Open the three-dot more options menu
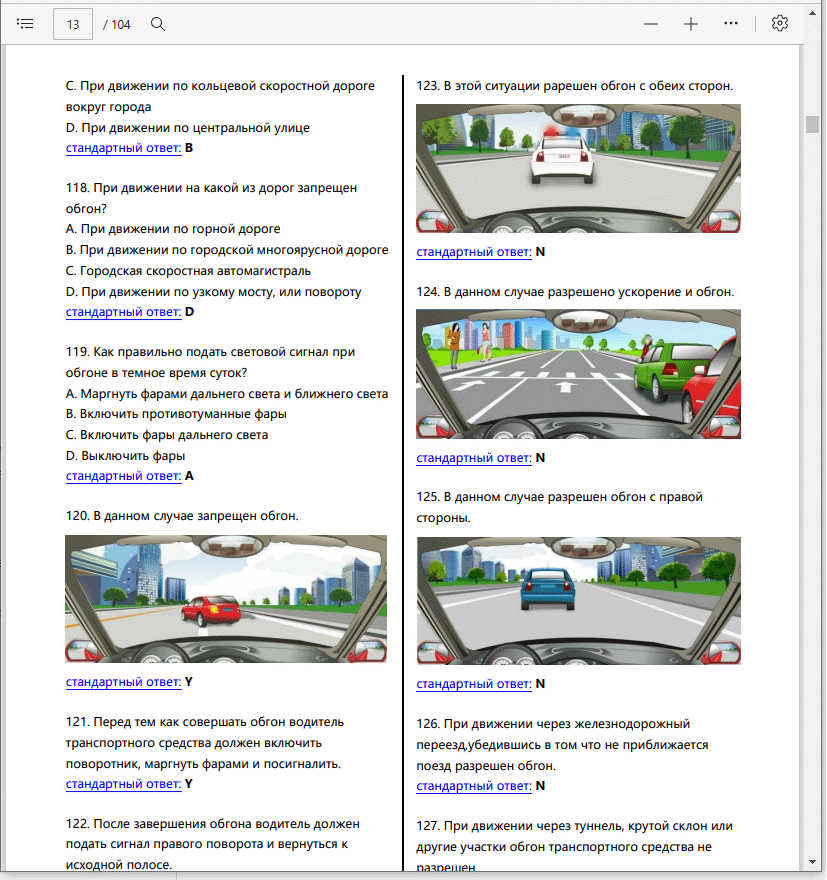827x880 pixels. (731, 24)
